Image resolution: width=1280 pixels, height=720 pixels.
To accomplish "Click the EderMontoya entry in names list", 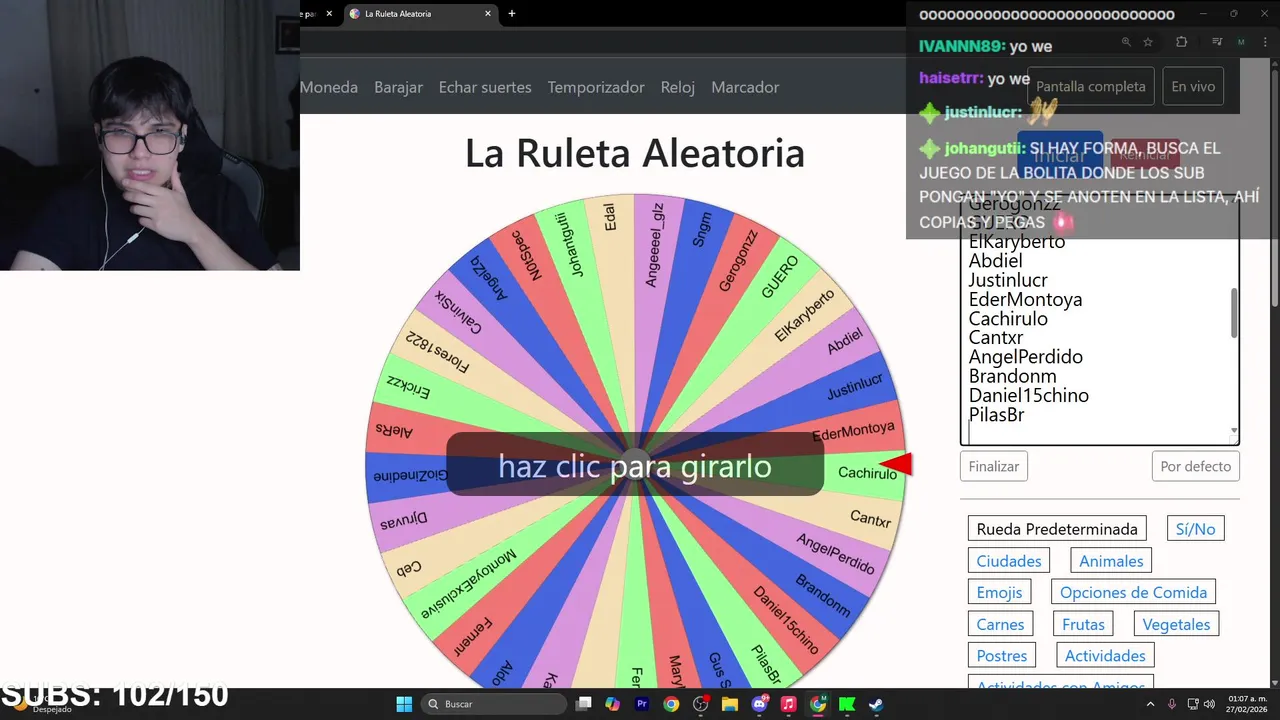I will click(x=1025, y=299).
